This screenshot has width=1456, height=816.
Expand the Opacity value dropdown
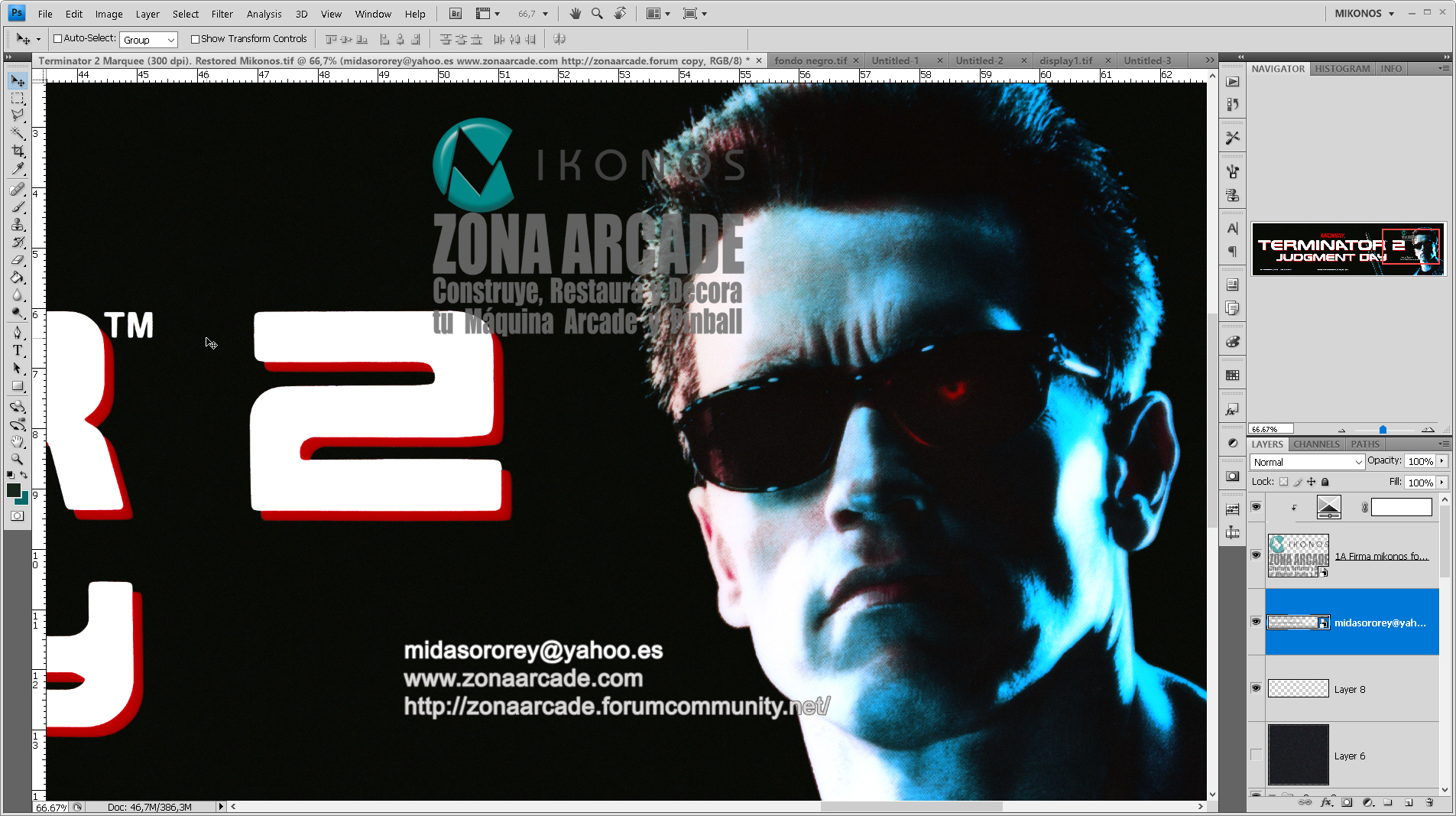(x=1443, y=460)
